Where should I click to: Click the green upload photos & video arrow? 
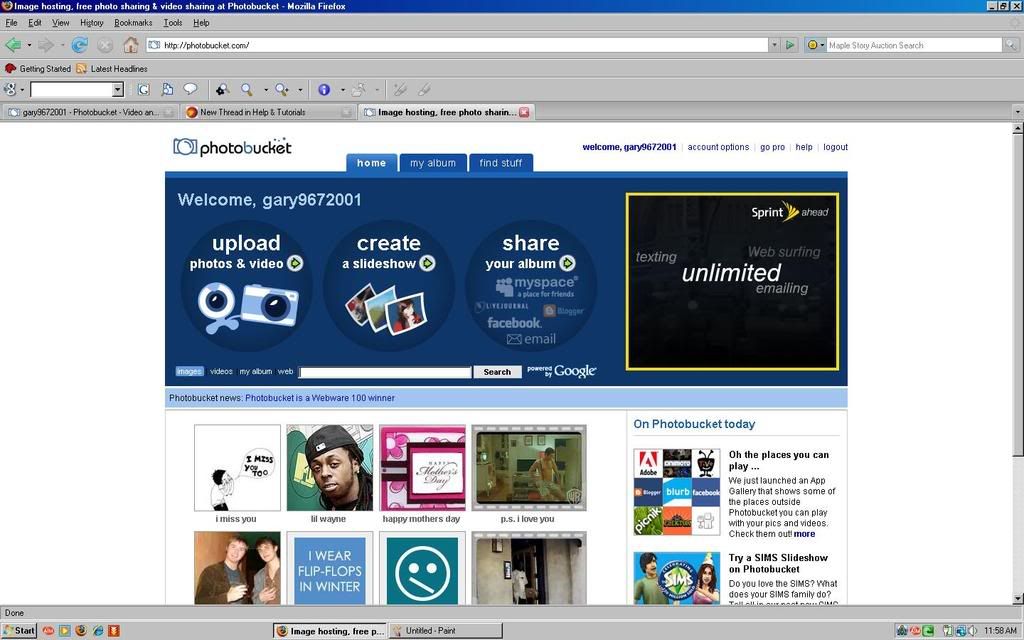[x=295, y=264]
